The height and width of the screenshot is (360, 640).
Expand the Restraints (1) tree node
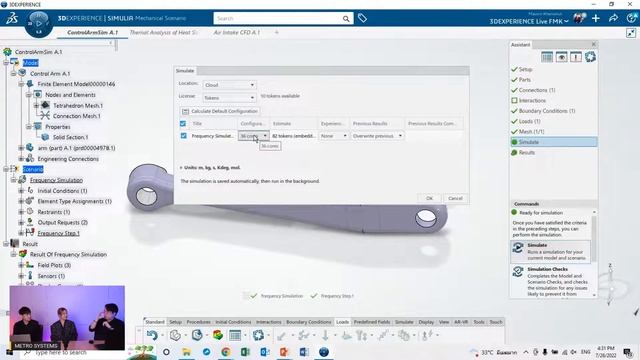click(21, 212)
